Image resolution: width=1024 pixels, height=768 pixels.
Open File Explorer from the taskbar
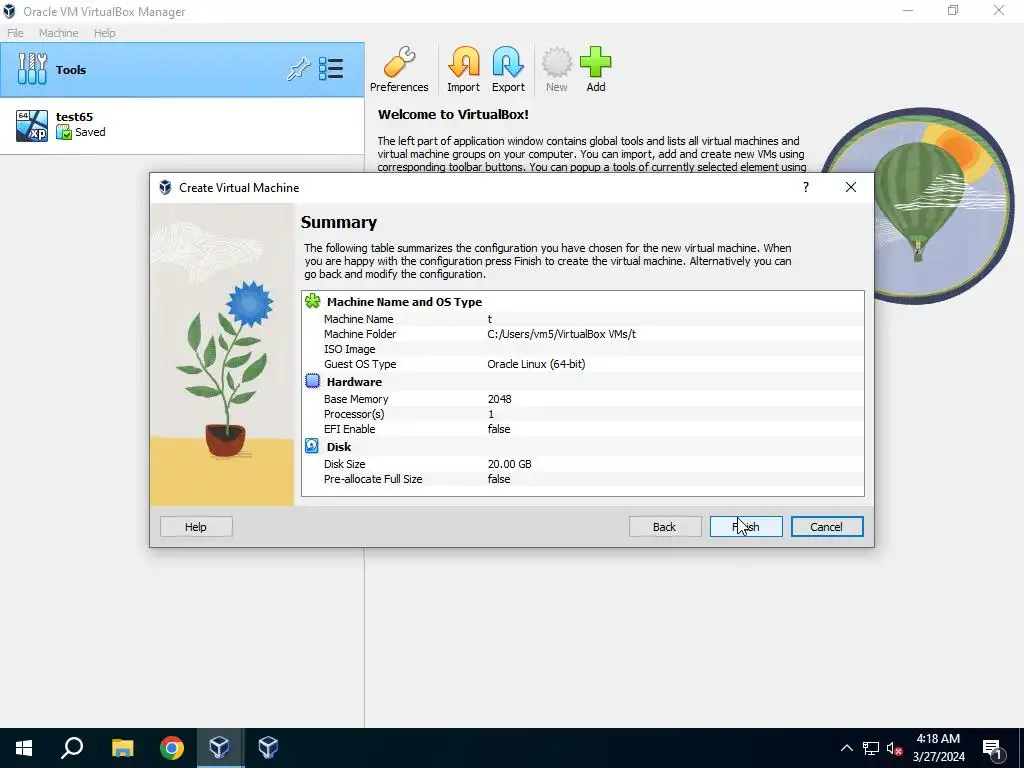click(122, 748)
